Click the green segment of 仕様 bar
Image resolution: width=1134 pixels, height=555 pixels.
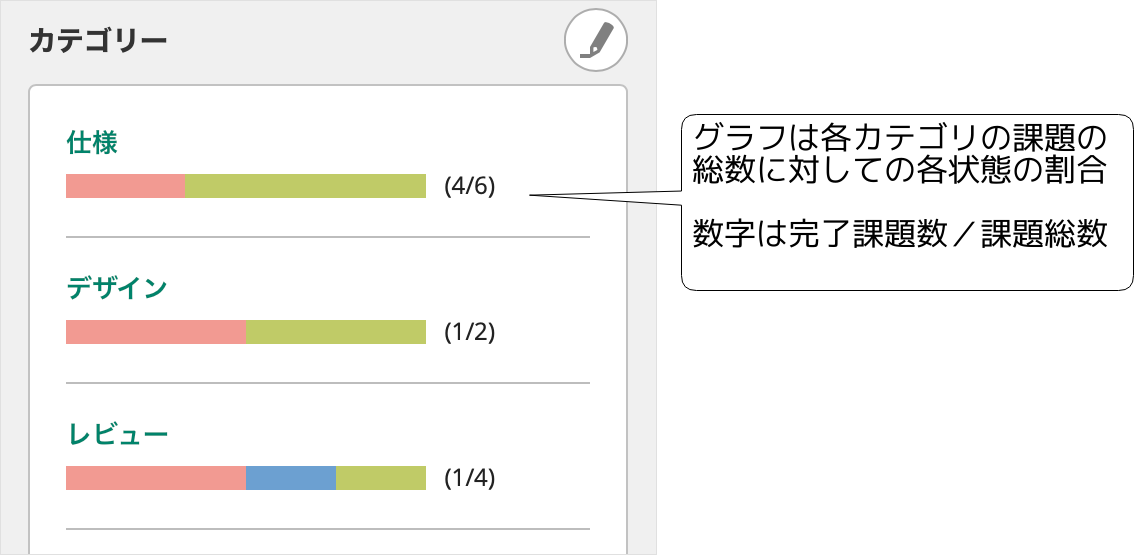tap(305, 186)
